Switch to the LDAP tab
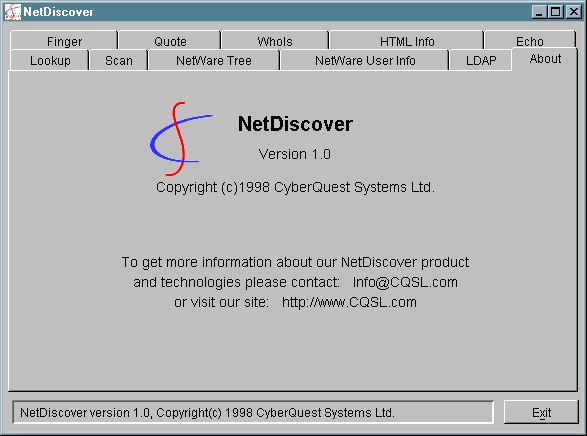Screen dimensions: 587x436 point(481,60)
